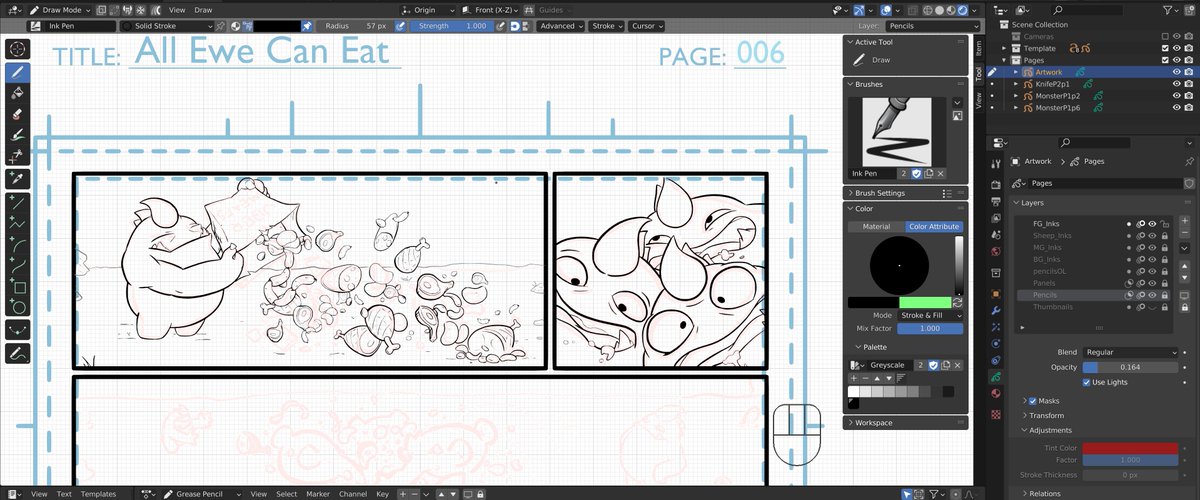
Task: Select the Fill bucket tool
Action: pyautogui.click(x=18, y=93)
